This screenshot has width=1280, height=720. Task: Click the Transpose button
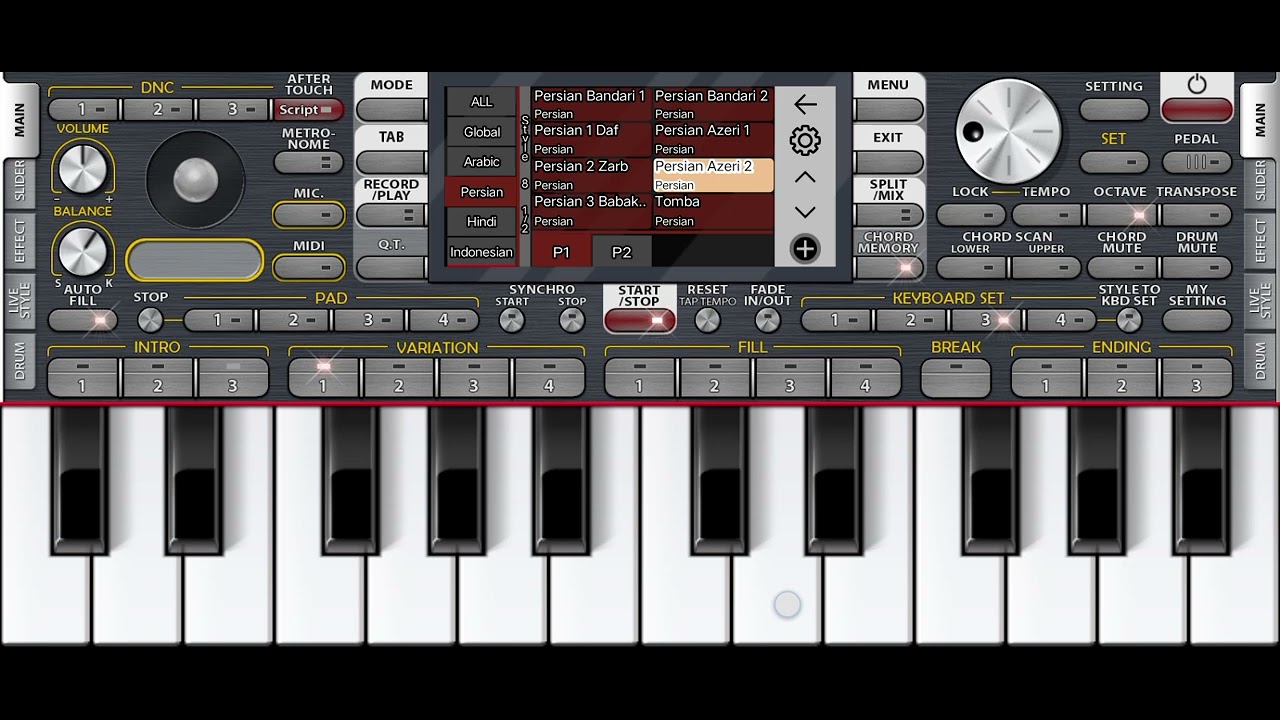pyautogui.click(x=1197, y=215)
